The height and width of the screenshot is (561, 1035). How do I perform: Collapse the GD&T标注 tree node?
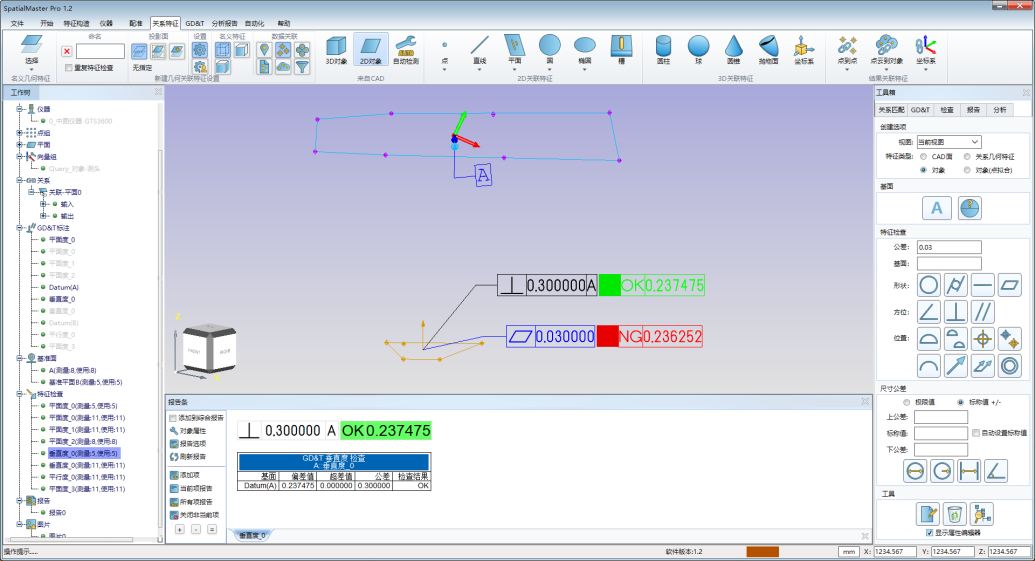point(20,228)
